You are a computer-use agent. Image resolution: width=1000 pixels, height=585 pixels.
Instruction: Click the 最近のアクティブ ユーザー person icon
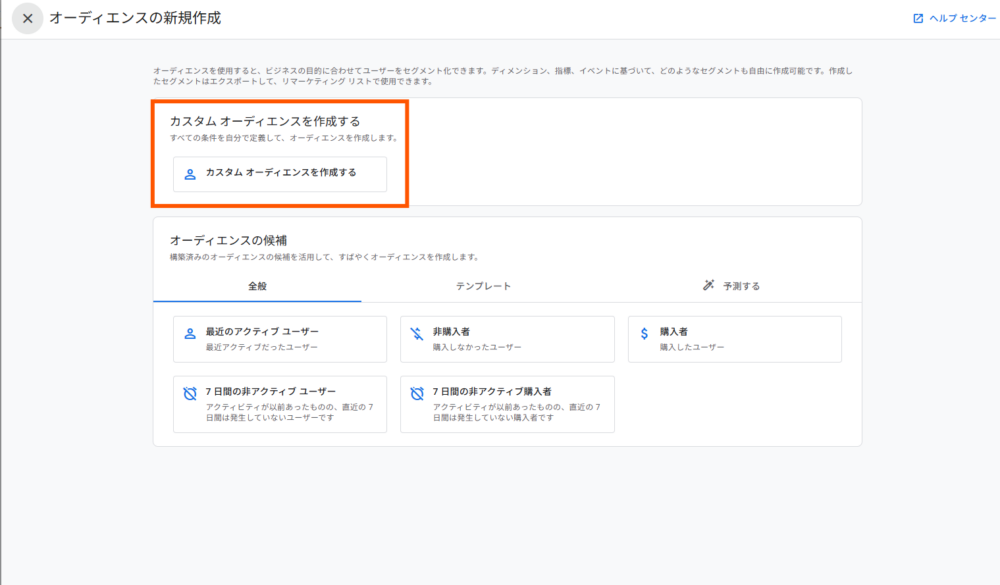tap(190, 333)
